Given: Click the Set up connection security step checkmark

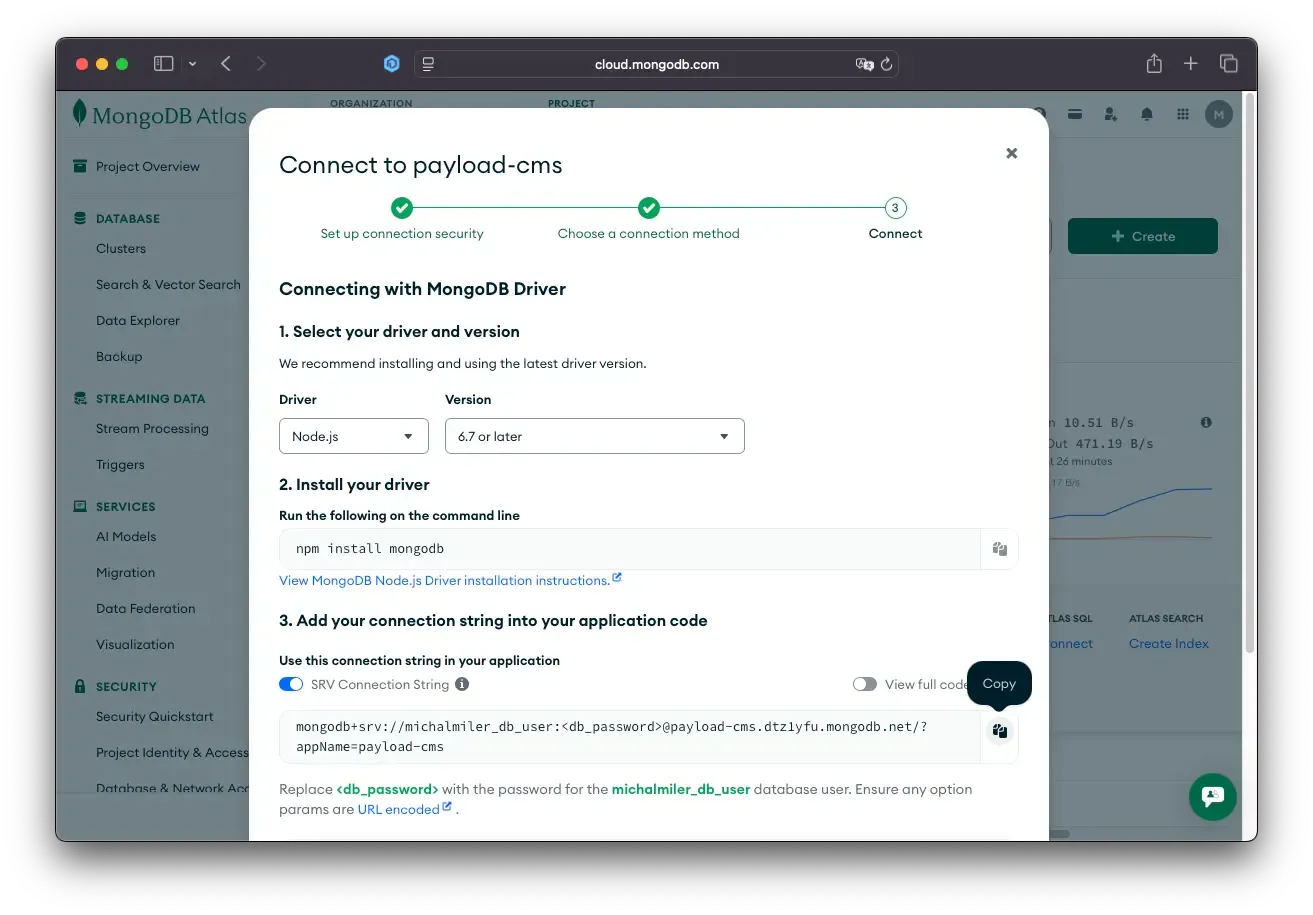Looking at the screenshot, I should (x=402, y=208).
